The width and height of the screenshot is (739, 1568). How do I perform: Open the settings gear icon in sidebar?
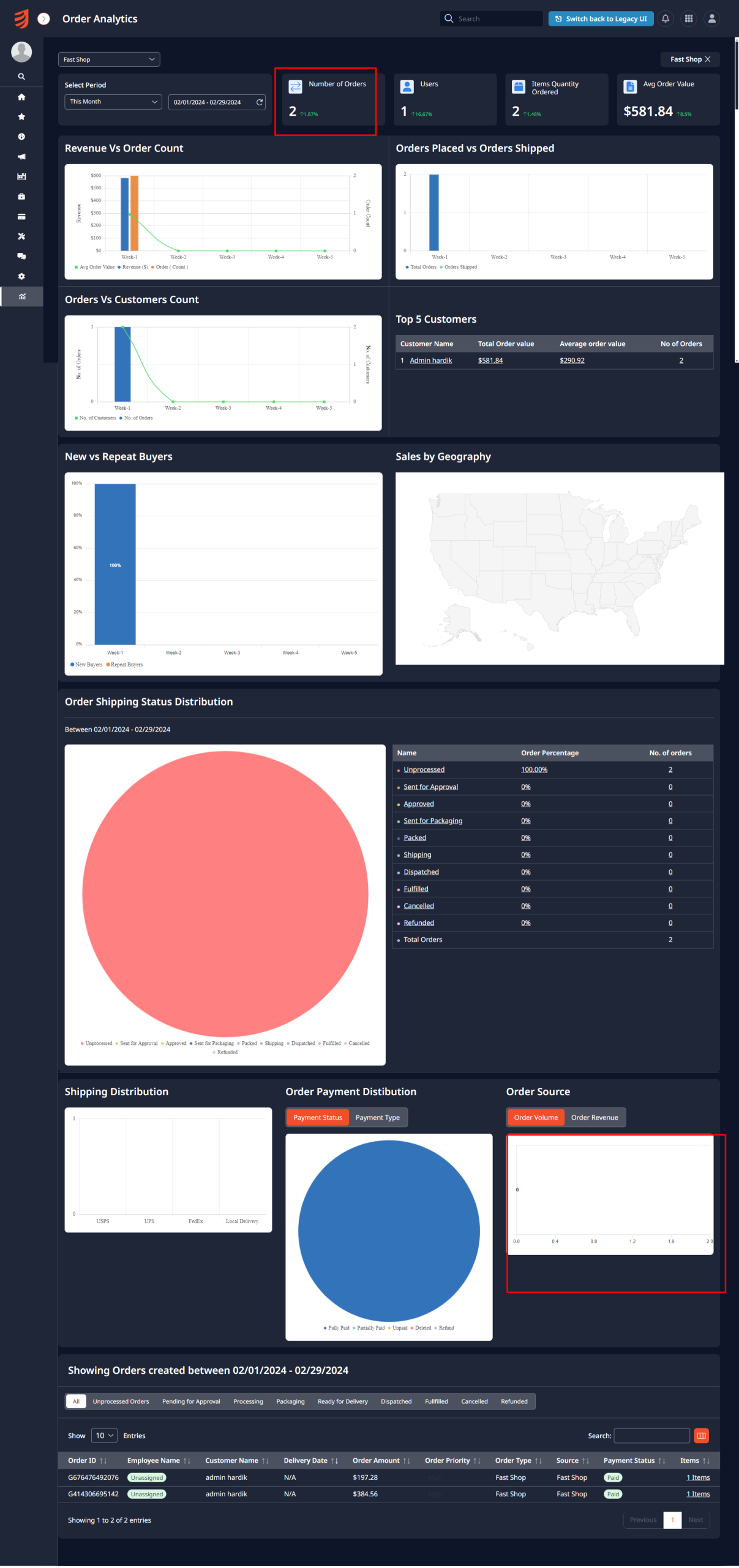21,276
